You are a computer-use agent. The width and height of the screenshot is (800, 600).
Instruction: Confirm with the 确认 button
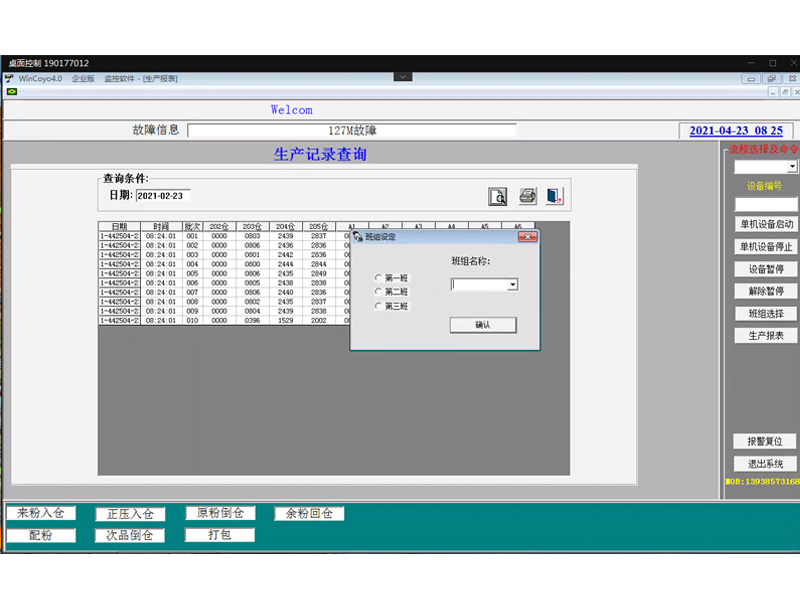tap(483, 325)
